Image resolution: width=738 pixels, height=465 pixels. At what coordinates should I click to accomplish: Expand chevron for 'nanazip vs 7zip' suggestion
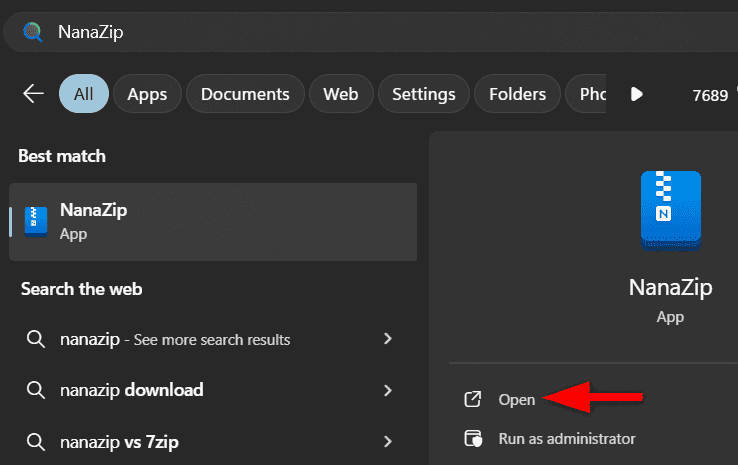(387, 441)
